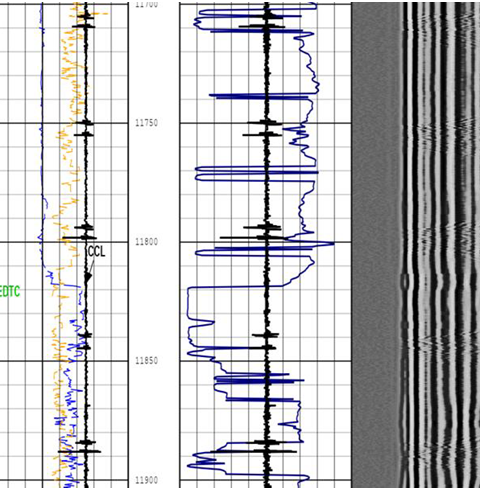
Task: Select the twin blue spikes below 11750
Action: pos(257,174)
